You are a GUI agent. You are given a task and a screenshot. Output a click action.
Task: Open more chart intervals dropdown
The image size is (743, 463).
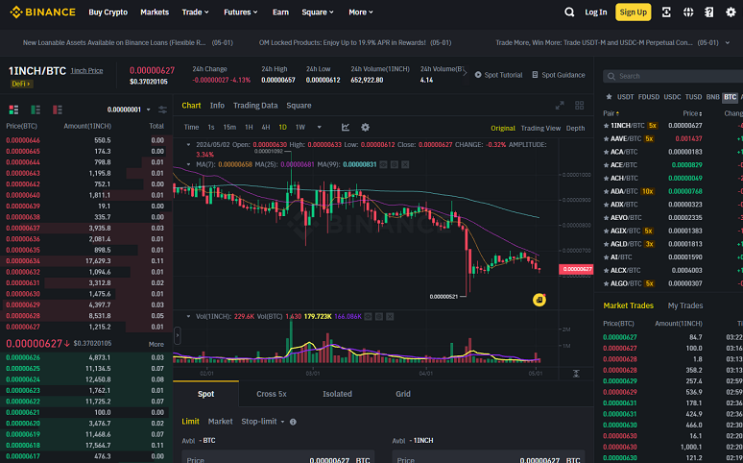pyautogui.click(x=319, y=127)
